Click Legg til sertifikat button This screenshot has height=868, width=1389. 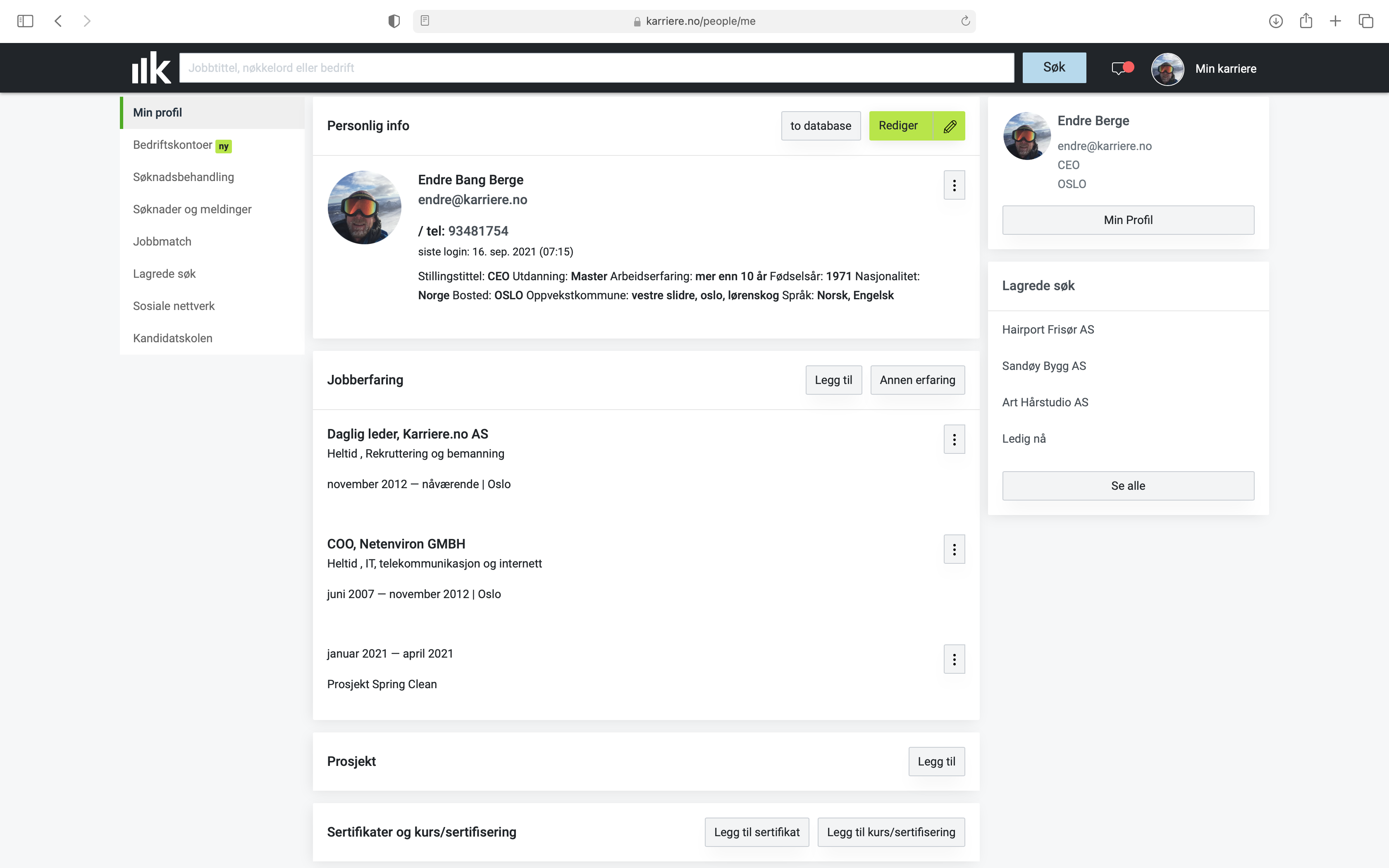[x=757, y=832]
